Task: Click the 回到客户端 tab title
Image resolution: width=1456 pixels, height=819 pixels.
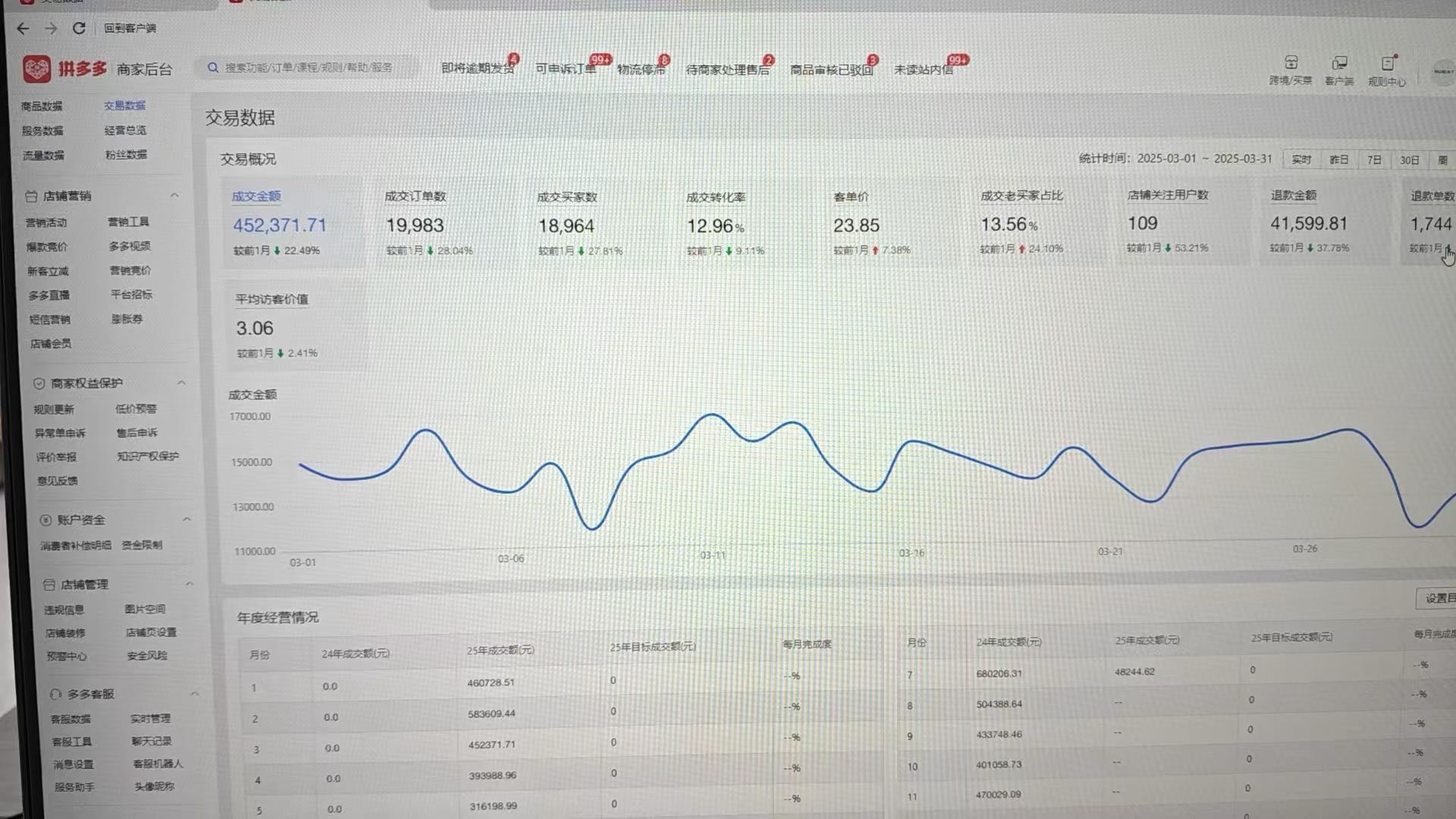Action: coord(130,28)
